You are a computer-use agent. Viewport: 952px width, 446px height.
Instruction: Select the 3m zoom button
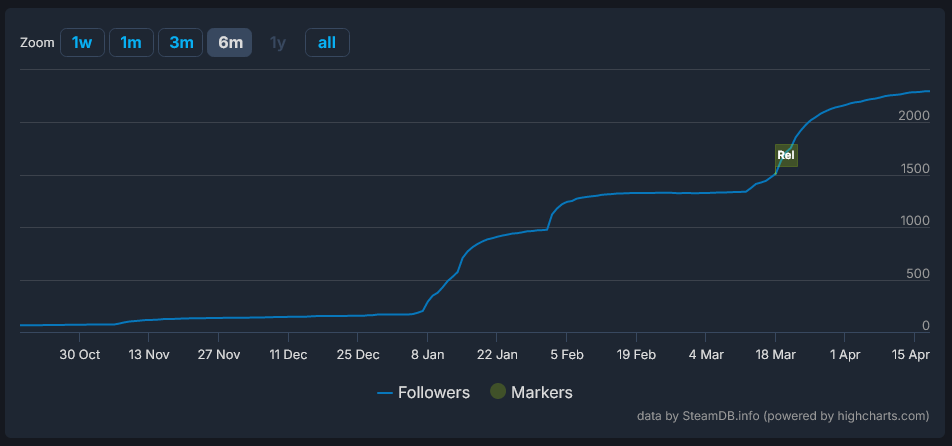pos(181,42)
